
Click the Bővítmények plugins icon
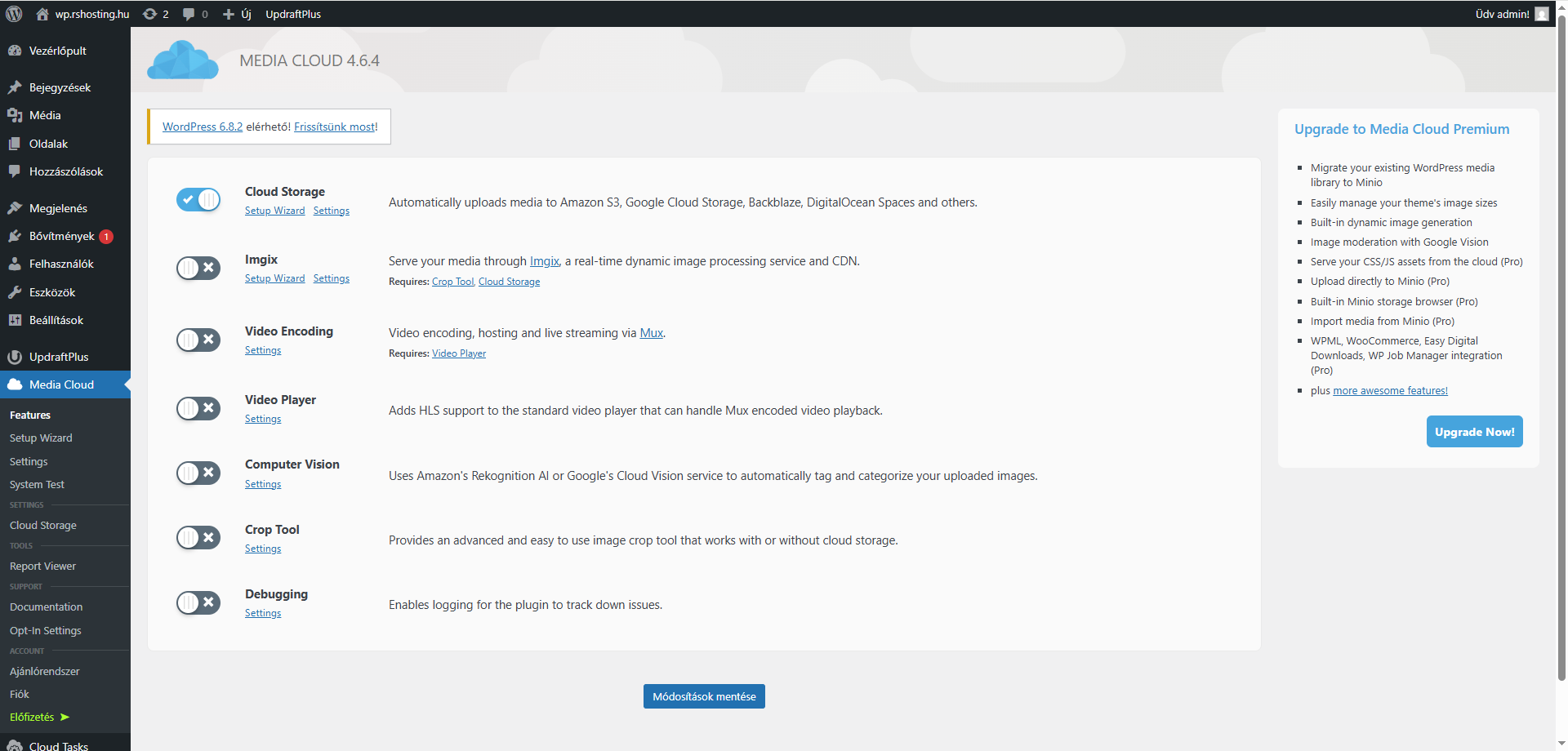tap(15, 237)
